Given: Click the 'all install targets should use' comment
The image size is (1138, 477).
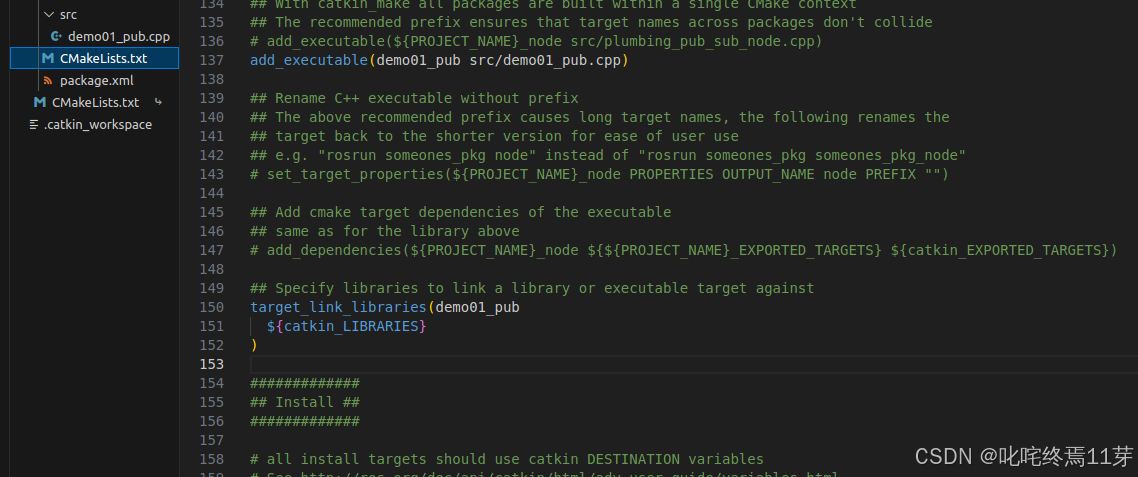Looking at the screenshot, I should [507, 459].
